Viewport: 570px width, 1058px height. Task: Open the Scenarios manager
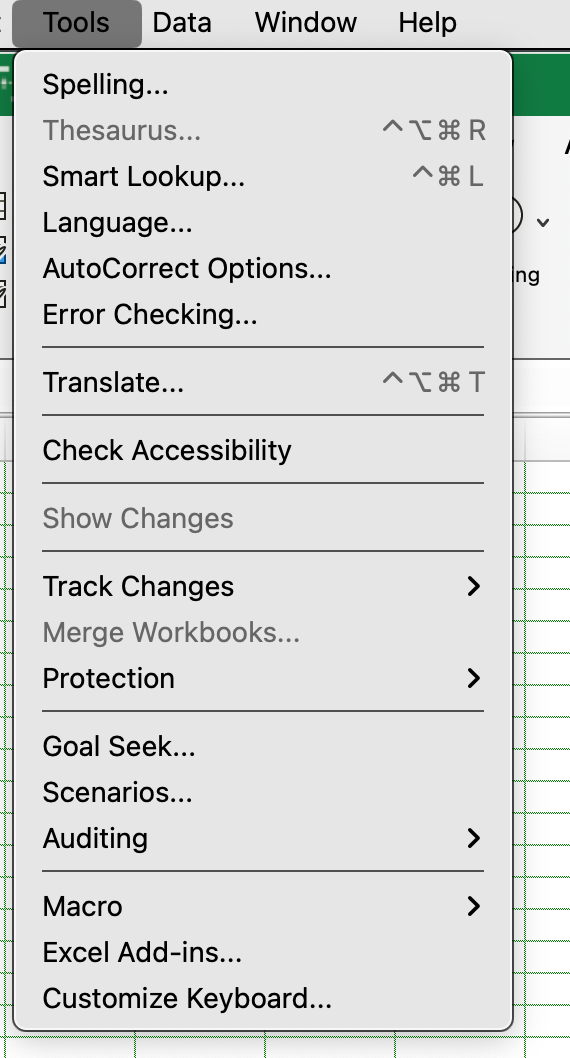pos(263,792)
